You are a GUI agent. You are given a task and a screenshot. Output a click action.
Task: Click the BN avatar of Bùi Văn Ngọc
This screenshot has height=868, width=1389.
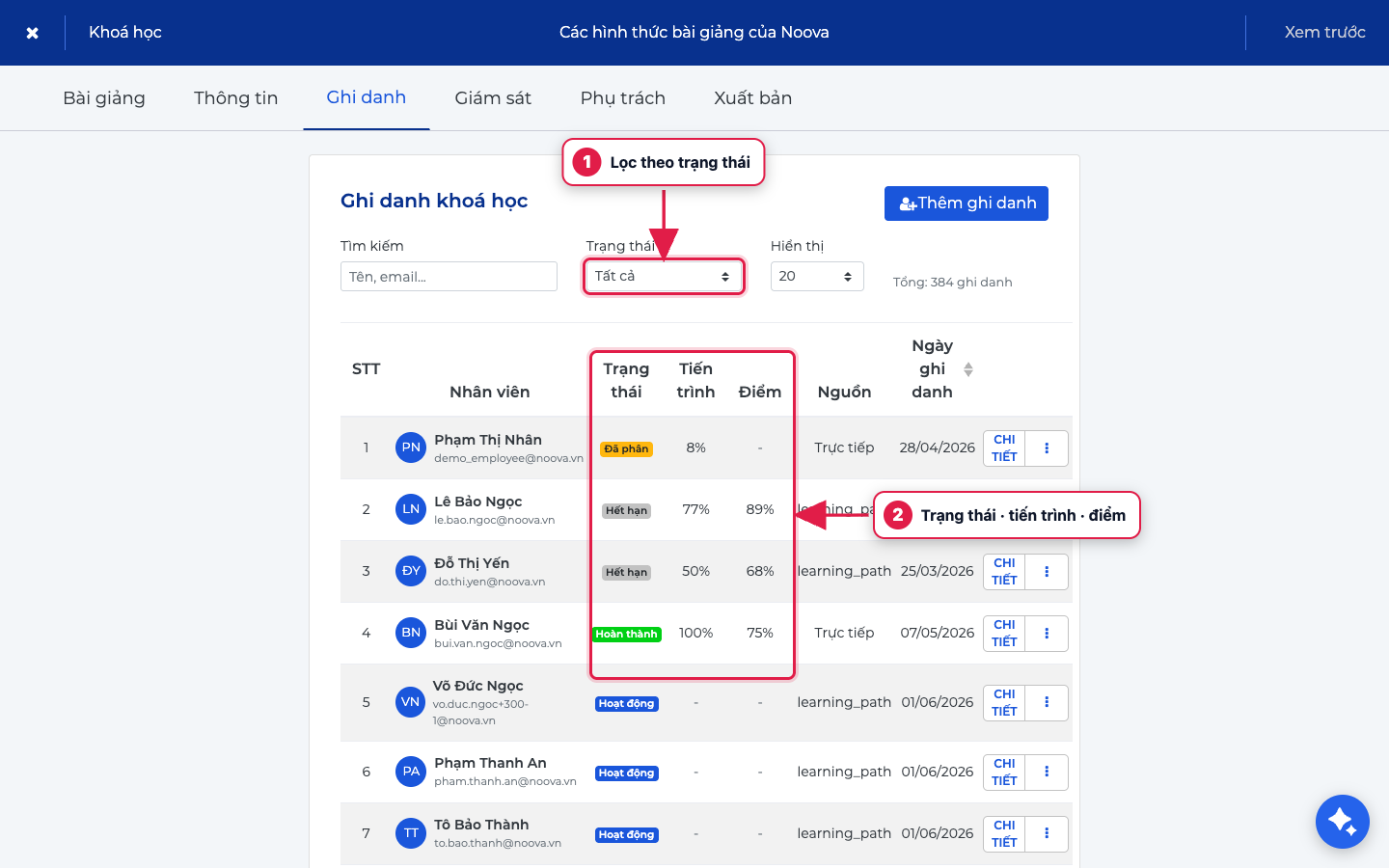point(411,633)
